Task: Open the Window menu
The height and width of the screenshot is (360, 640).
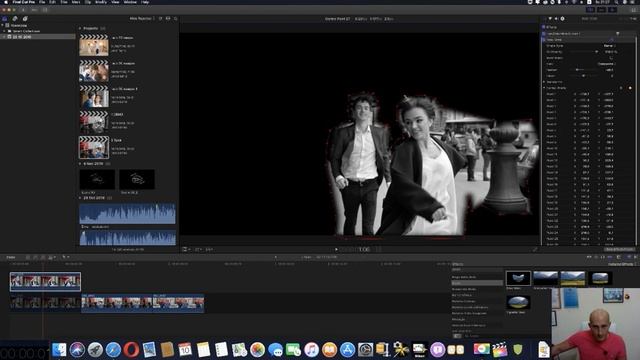Action: (130, 2)
